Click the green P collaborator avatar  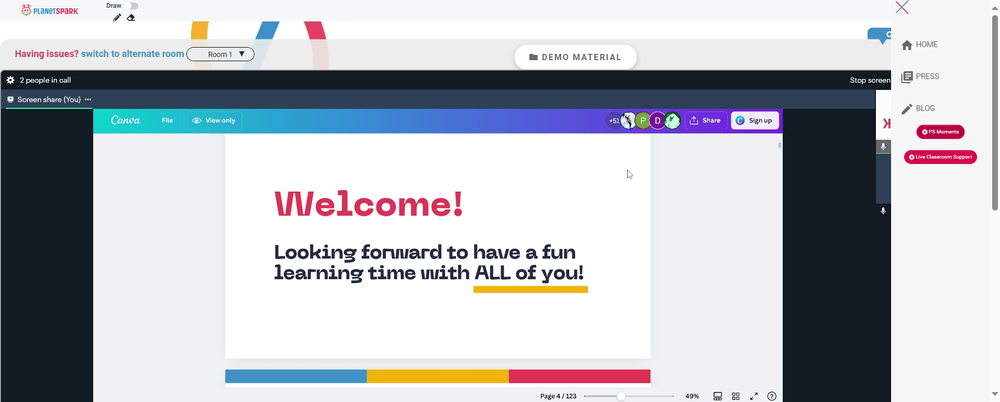tap(643, 120)
